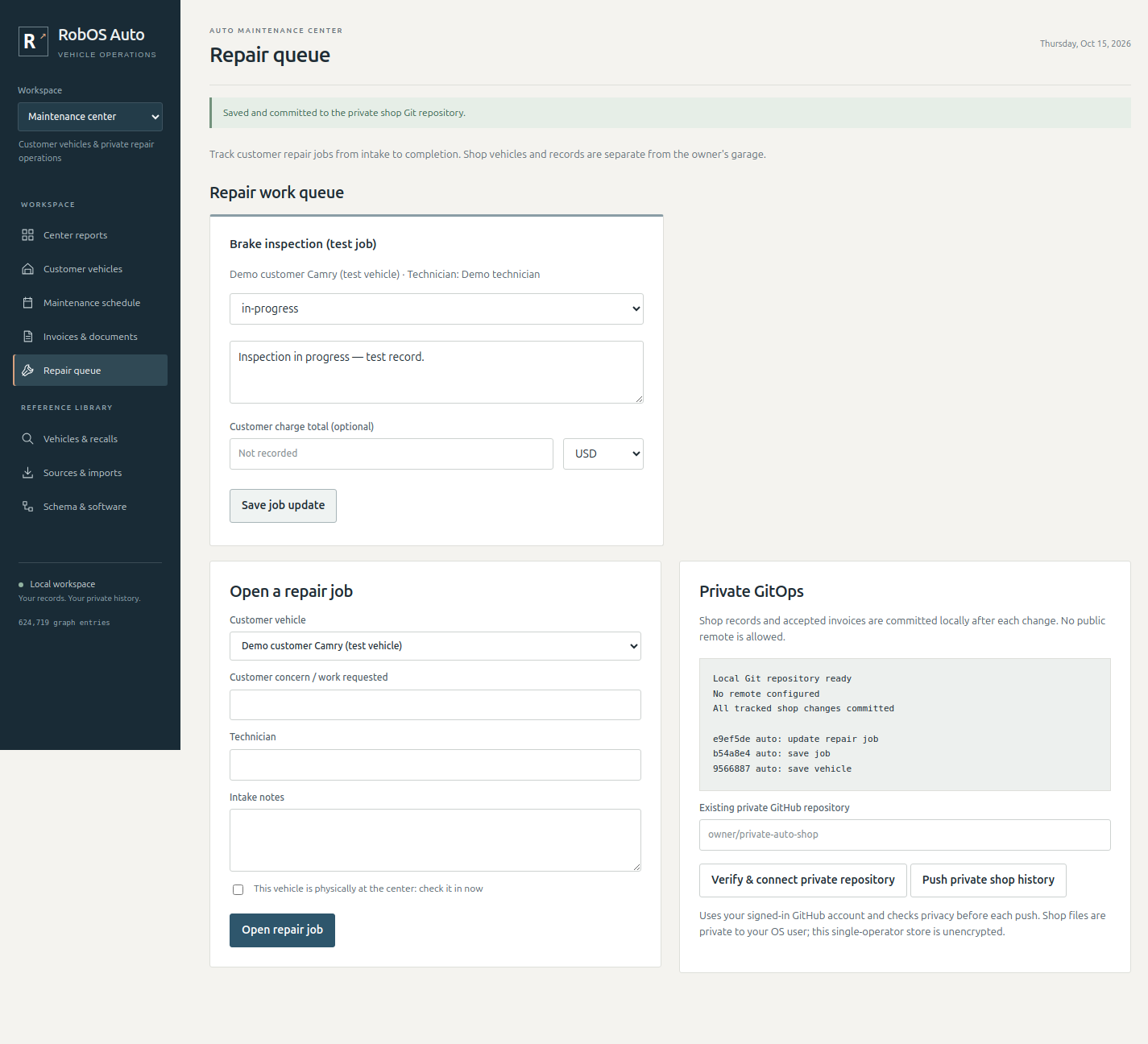The height and width of the screenshot is (1044, 1148).
Task: Click the Existing private GitHub repository field
Action: (905, 835)
